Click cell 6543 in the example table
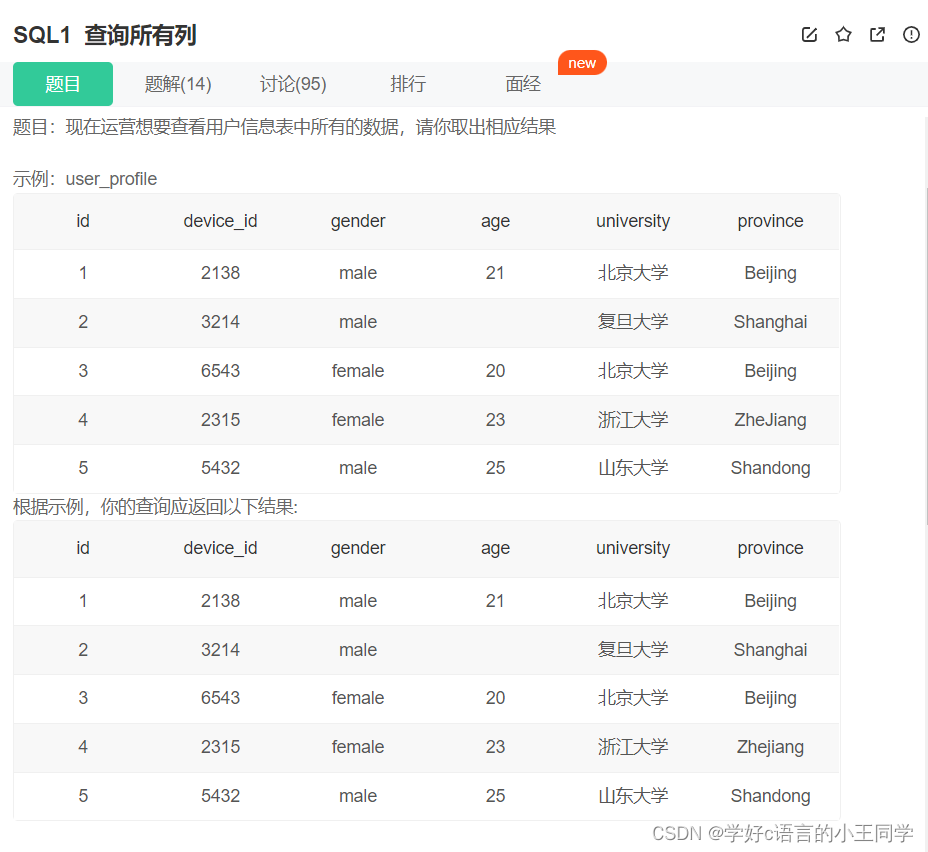This screenshot has height=852, width=928. 220,371
